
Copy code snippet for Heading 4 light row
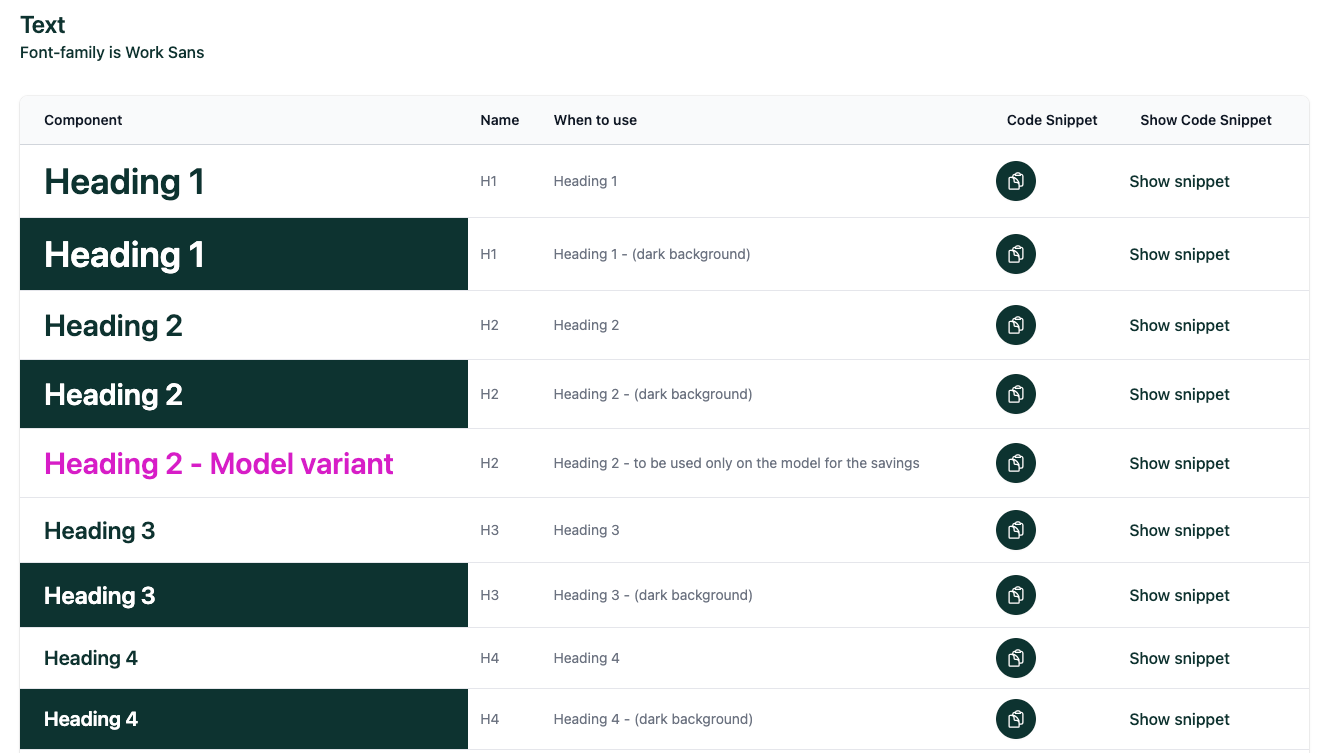point(1016,658)
